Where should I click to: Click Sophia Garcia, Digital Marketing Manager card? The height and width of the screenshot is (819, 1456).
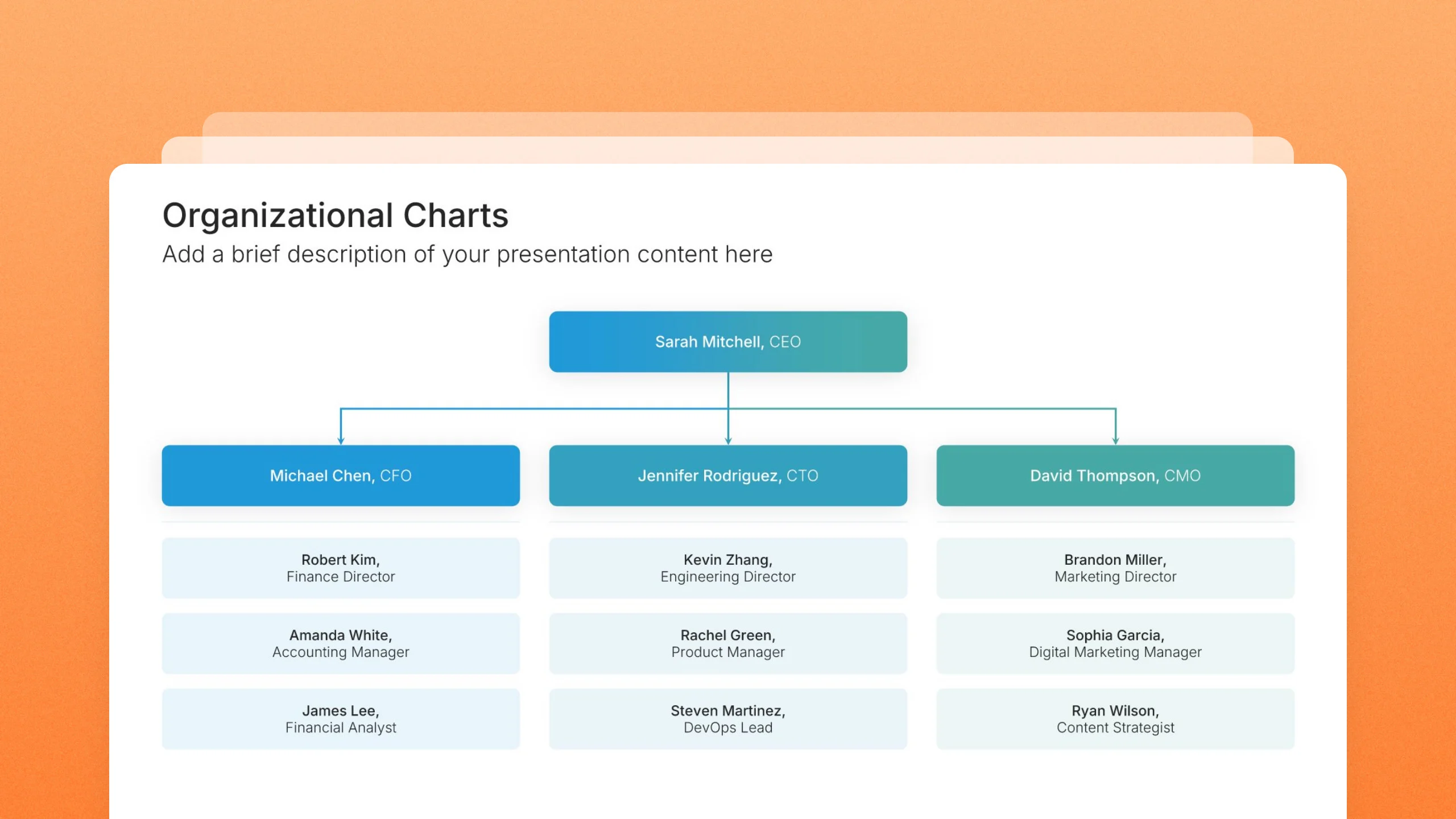(x=1115, y=643)
